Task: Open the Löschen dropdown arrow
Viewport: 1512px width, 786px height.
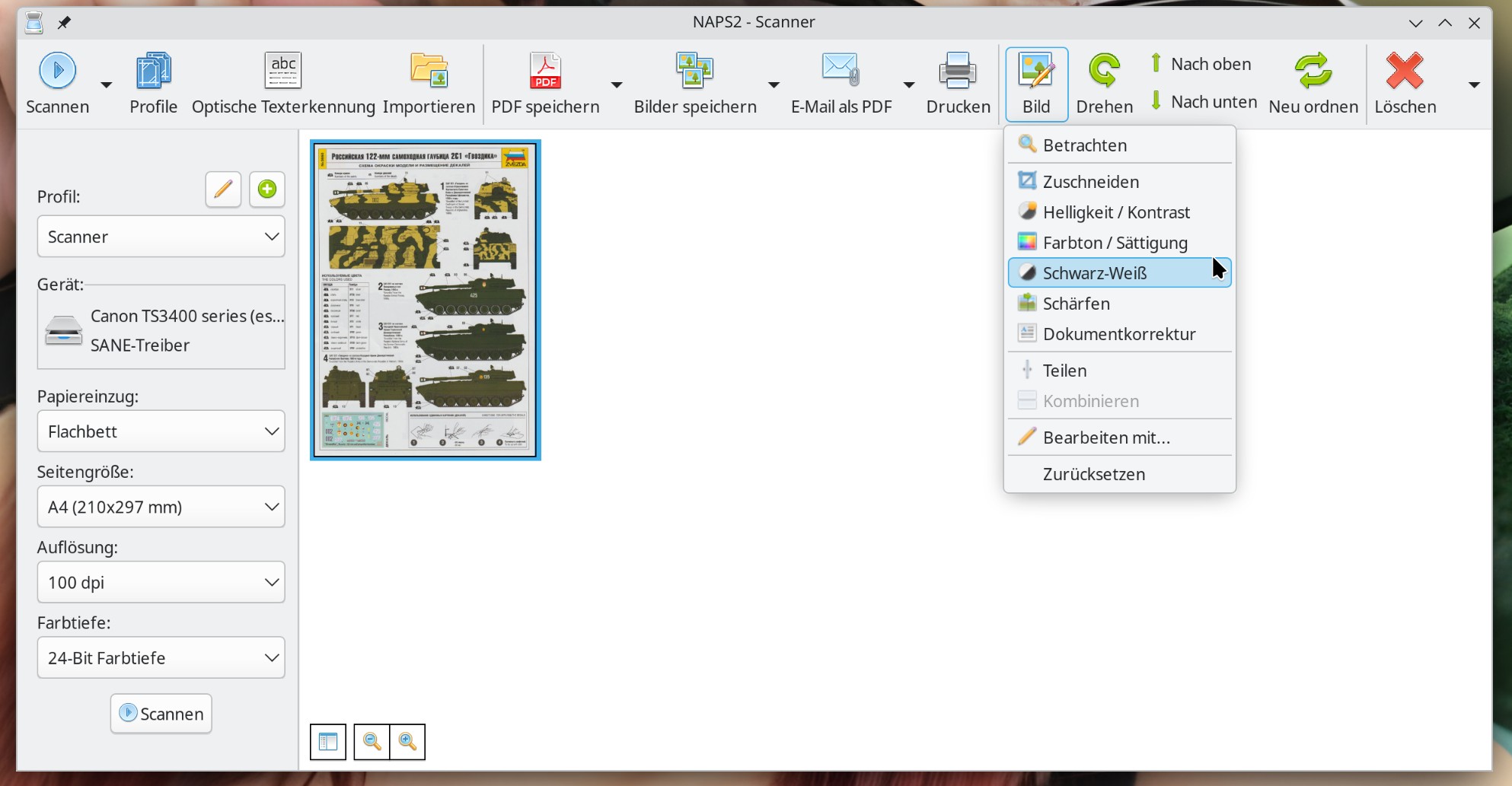Action: tap(1474, 84)
